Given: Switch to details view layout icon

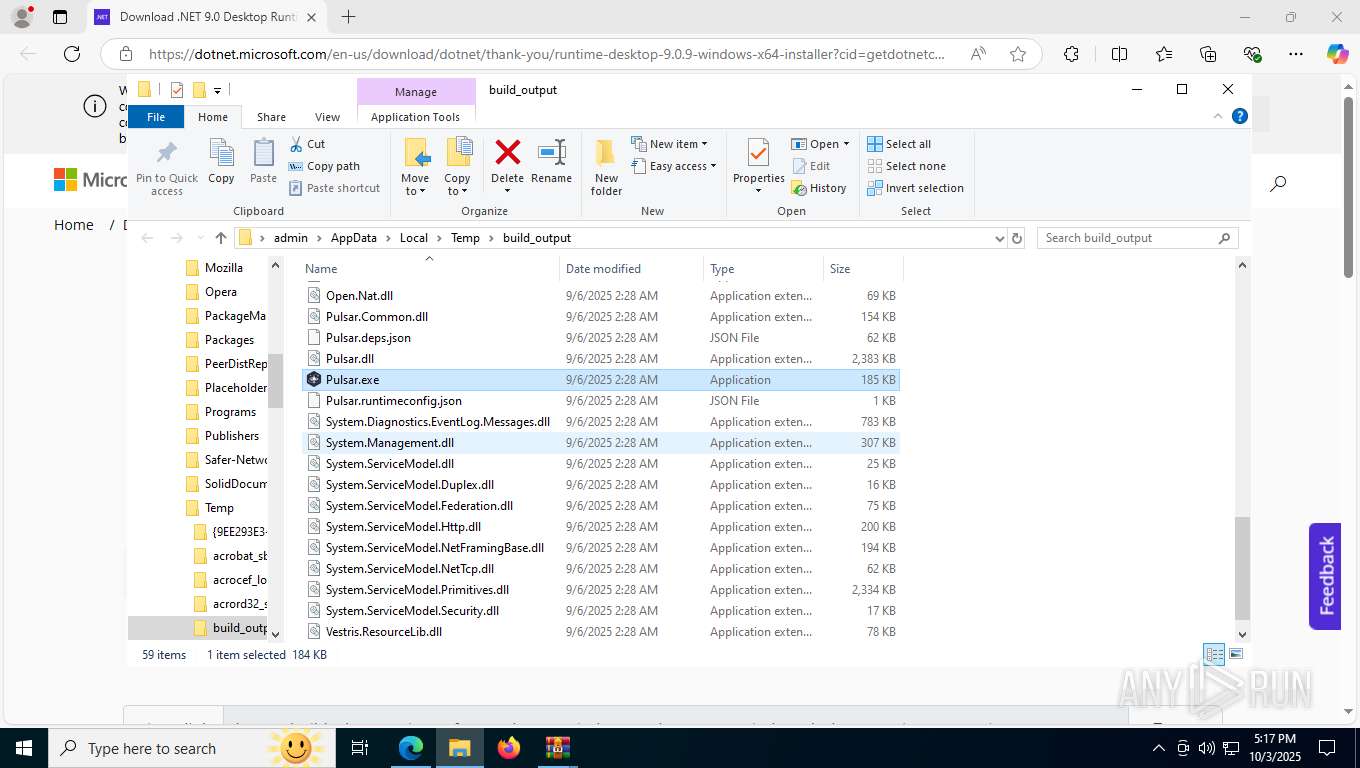Looking at the screenshot, I should 1214,654.
